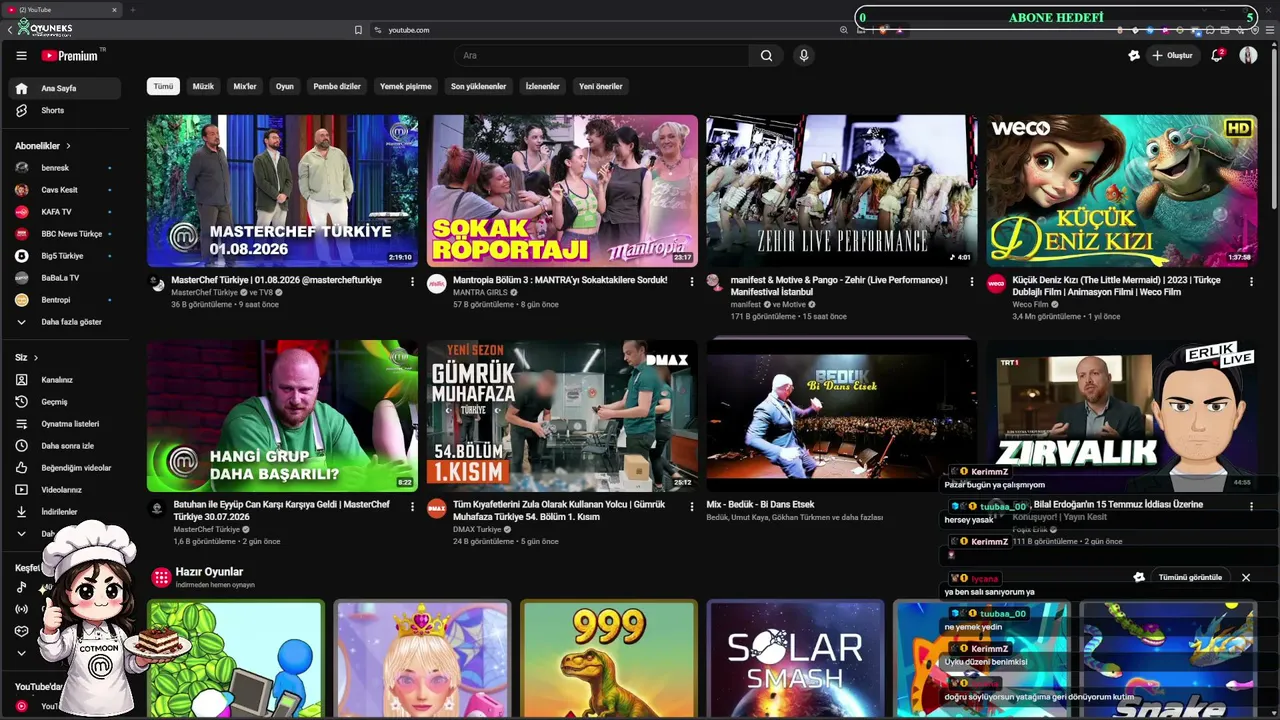
Task: Open the three-dot menu for Küçük Deniz Kızı
Action: coord(1251,282)
